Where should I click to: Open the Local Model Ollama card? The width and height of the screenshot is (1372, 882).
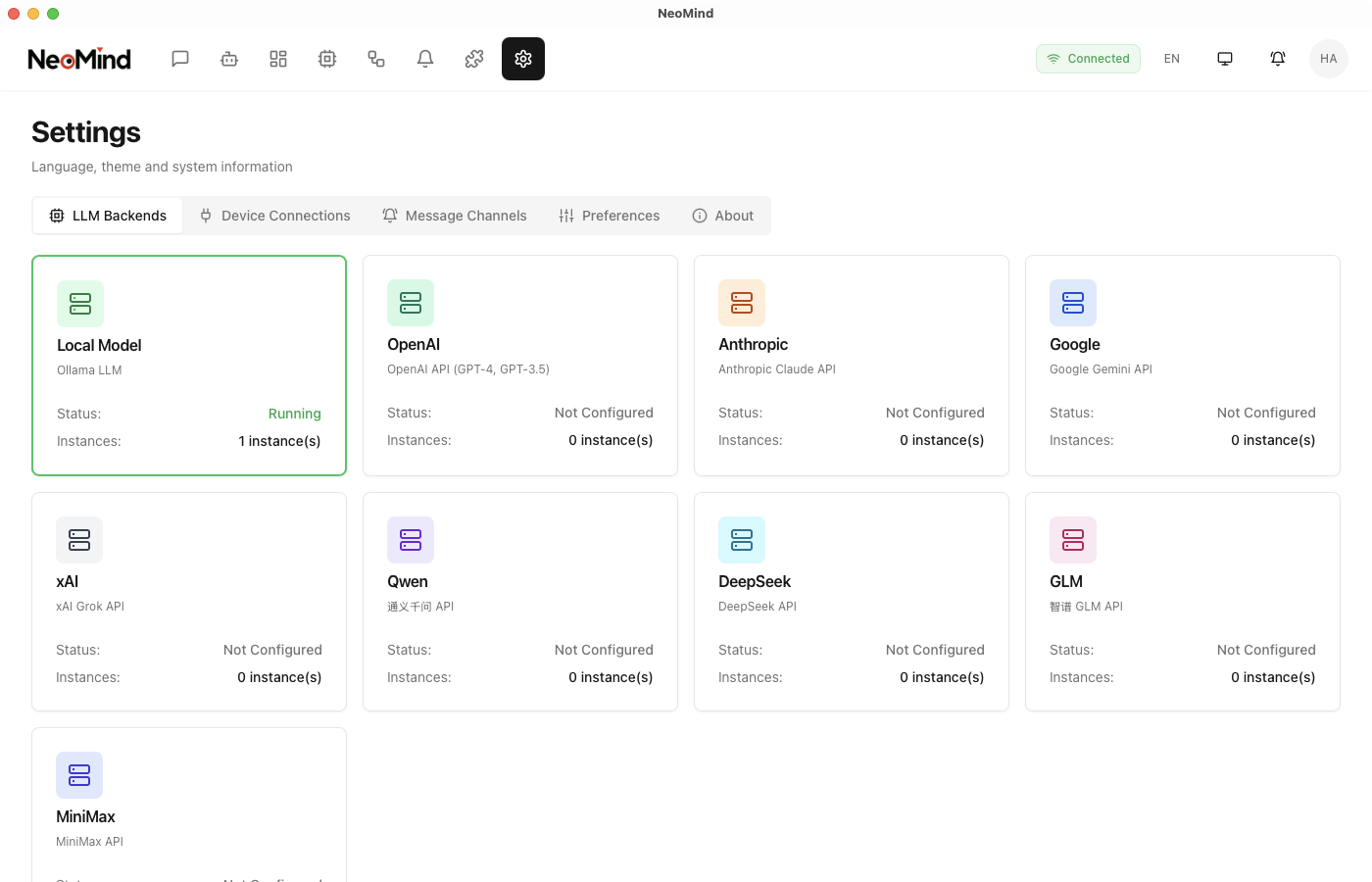[x=189, y=366]
